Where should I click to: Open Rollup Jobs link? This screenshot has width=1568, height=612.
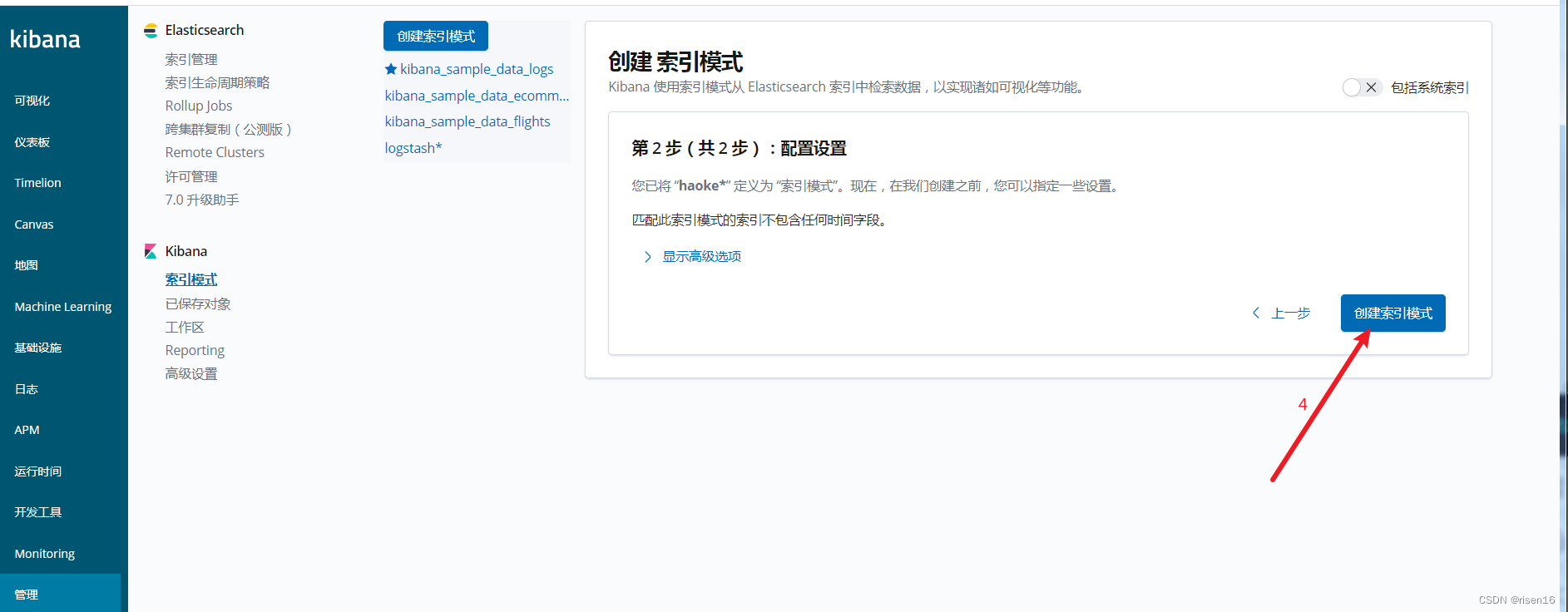(x=199, y=106)
